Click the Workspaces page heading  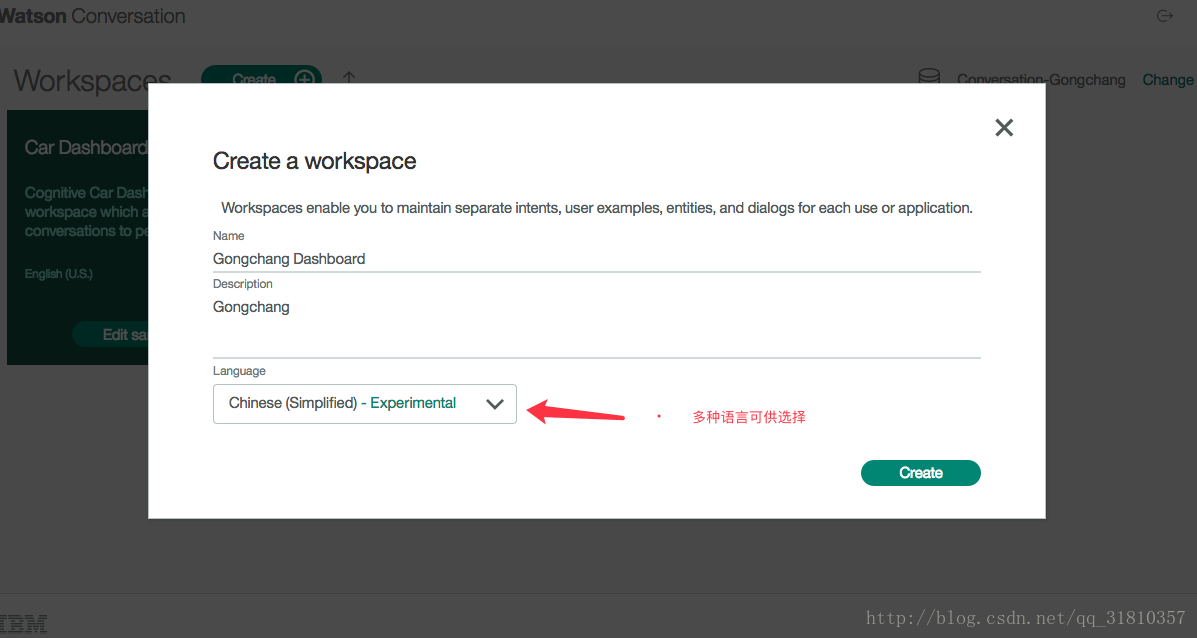click(x=92, y=80)
